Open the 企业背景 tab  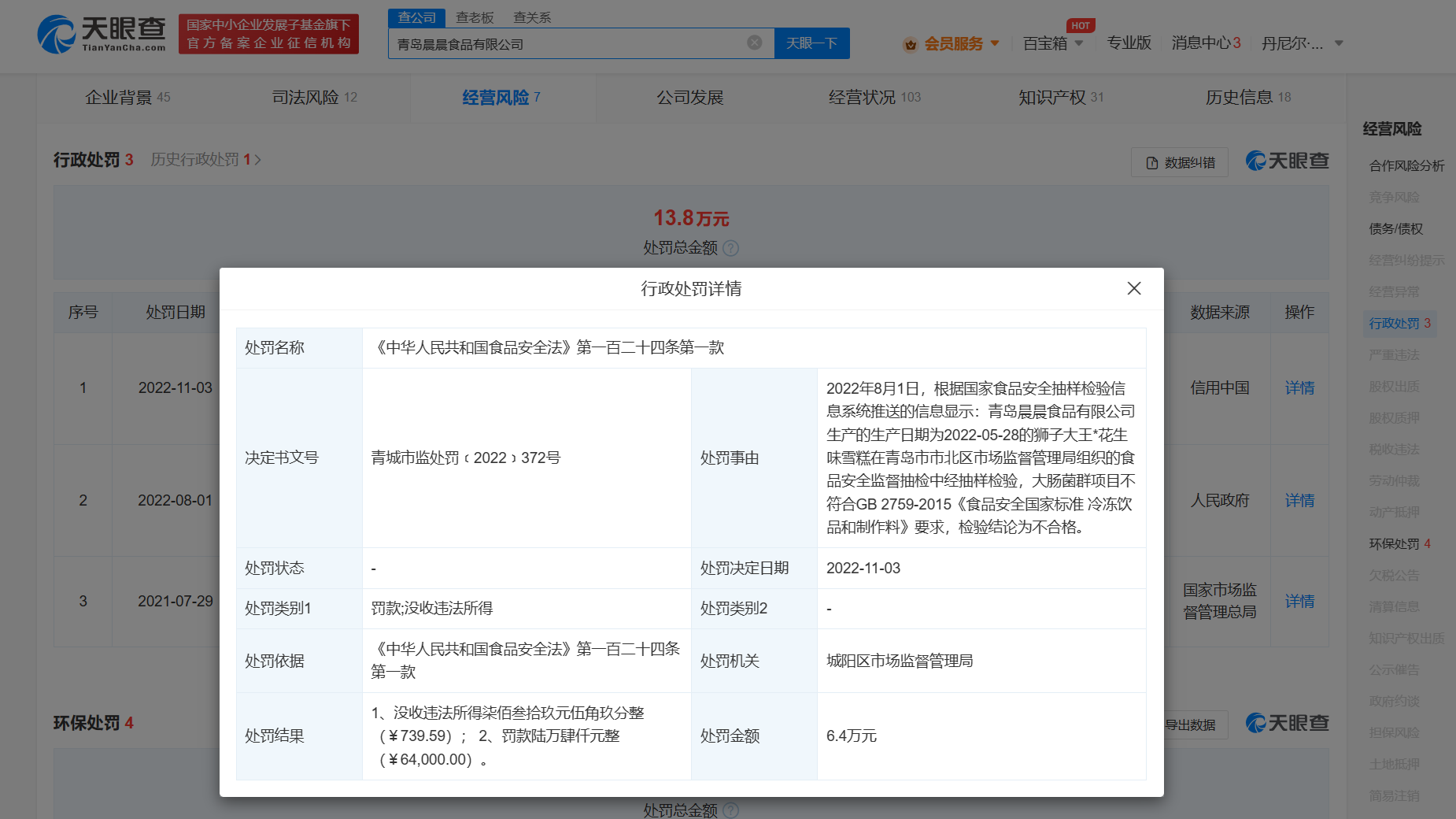pos(127,98)
